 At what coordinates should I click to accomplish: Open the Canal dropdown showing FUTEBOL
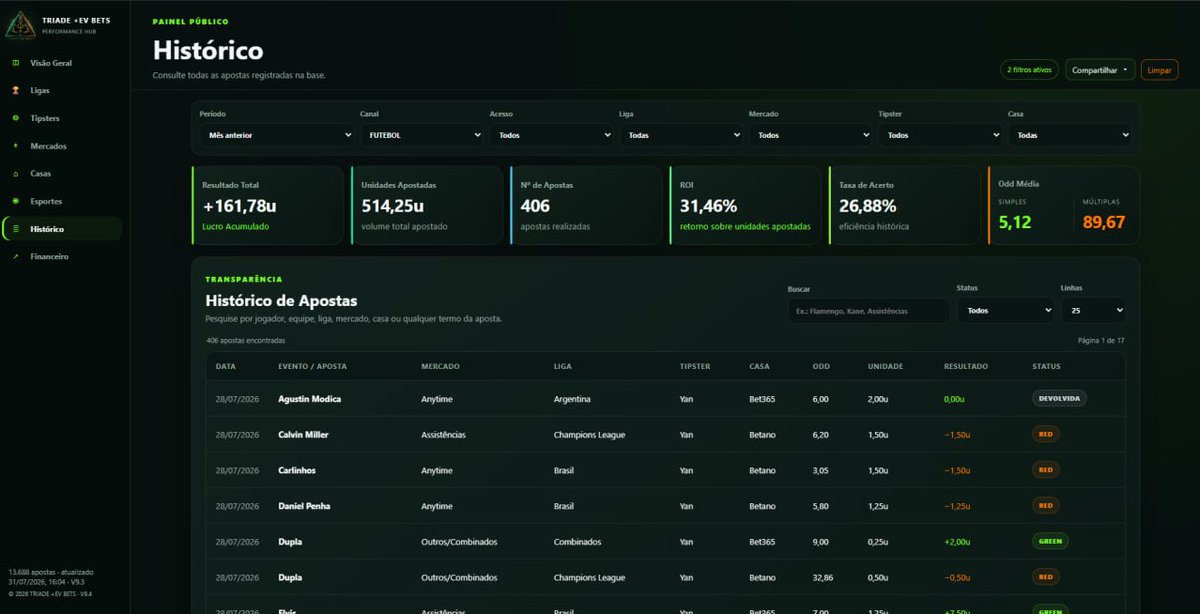(422, 135)
